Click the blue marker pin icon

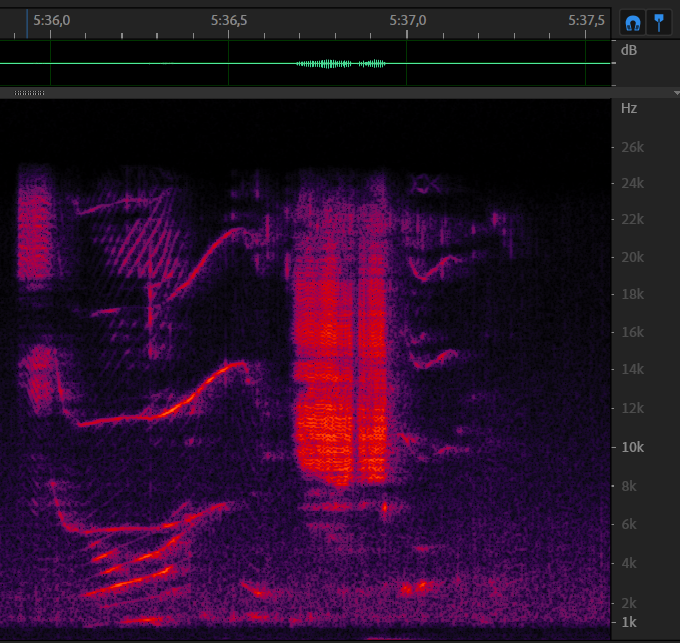659,23
